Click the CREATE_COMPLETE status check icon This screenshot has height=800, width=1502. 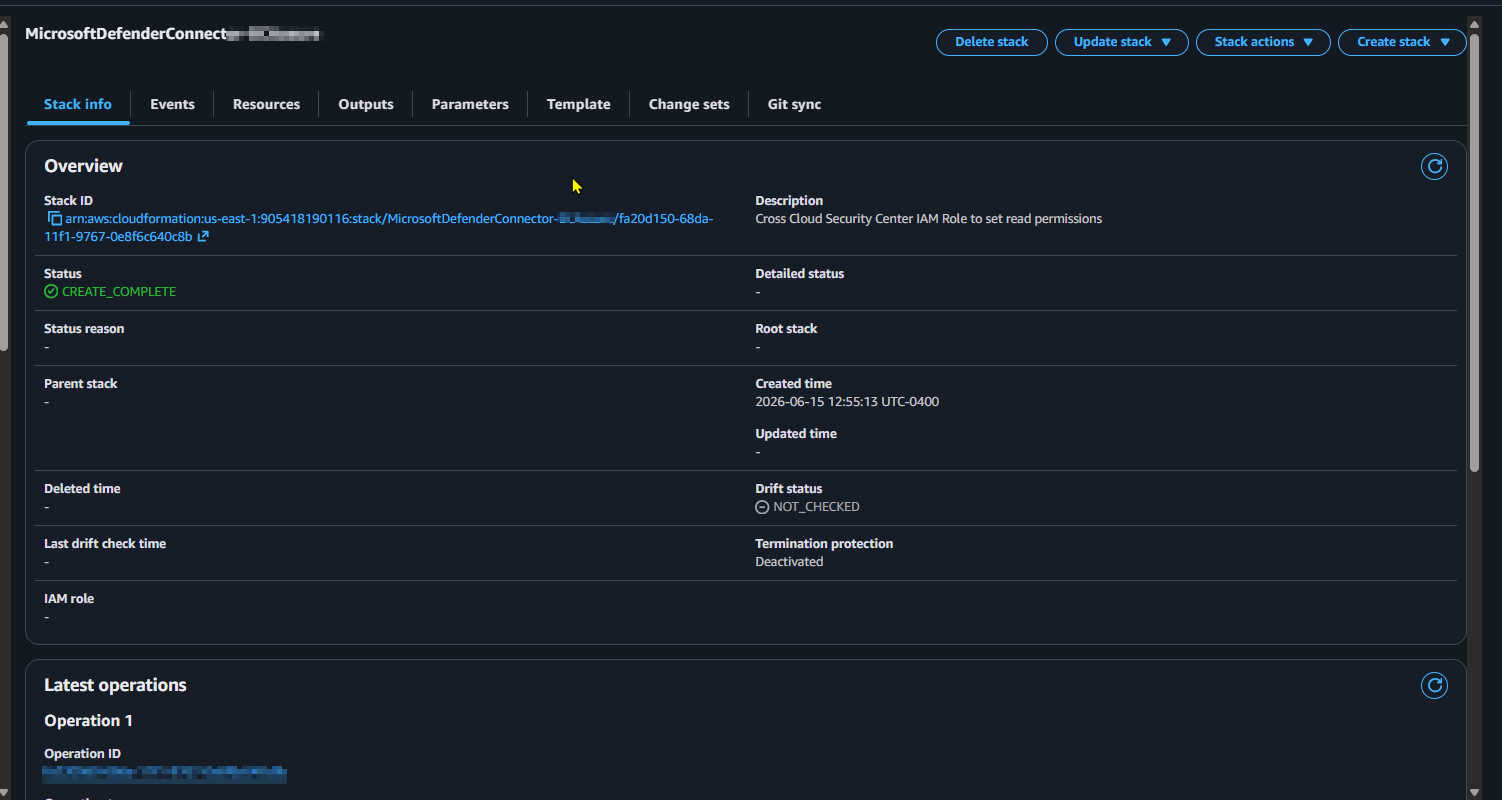tap(51, 291)
